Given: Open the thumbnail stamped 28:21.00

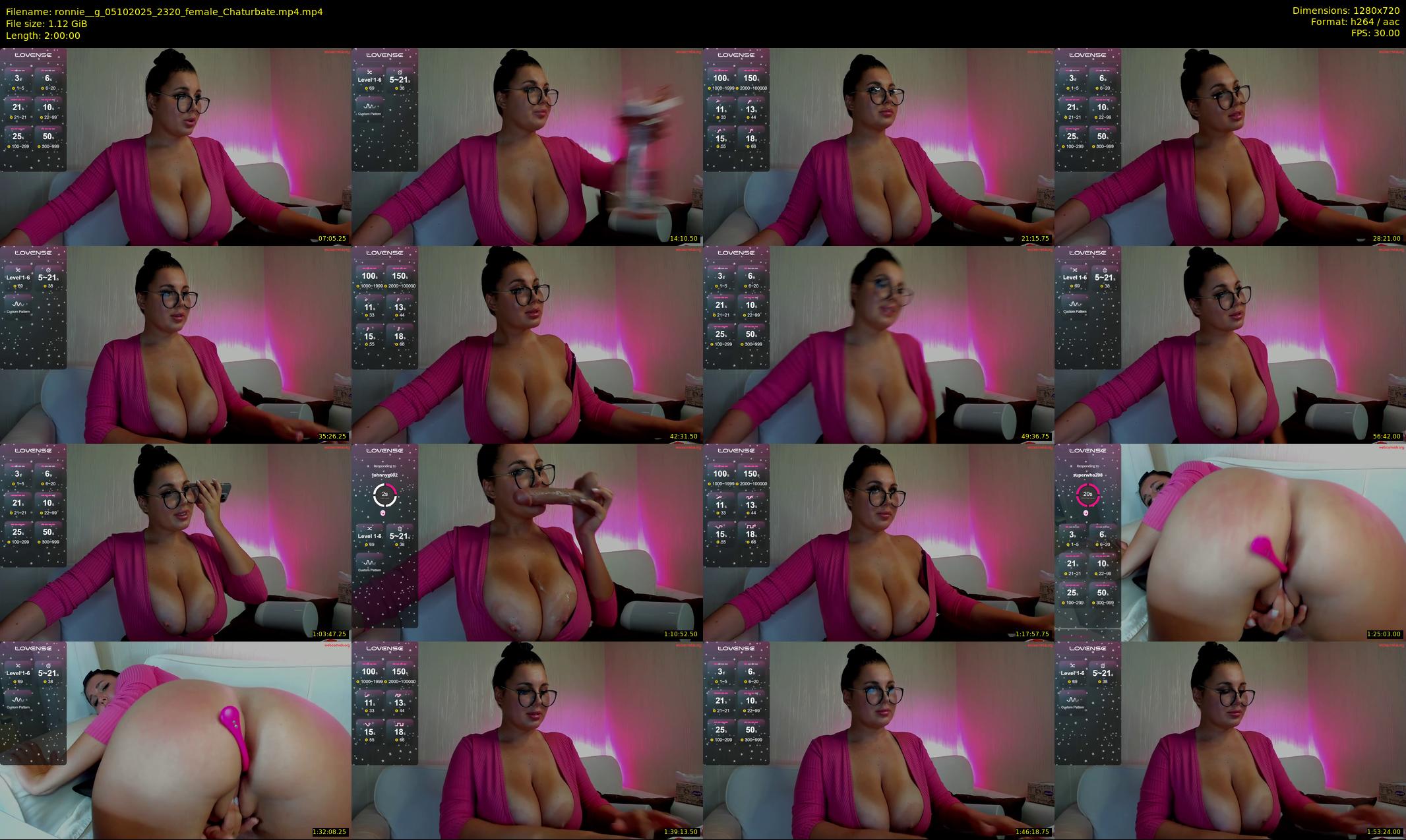Looking at the screenshot, I should coord(1230,146).
